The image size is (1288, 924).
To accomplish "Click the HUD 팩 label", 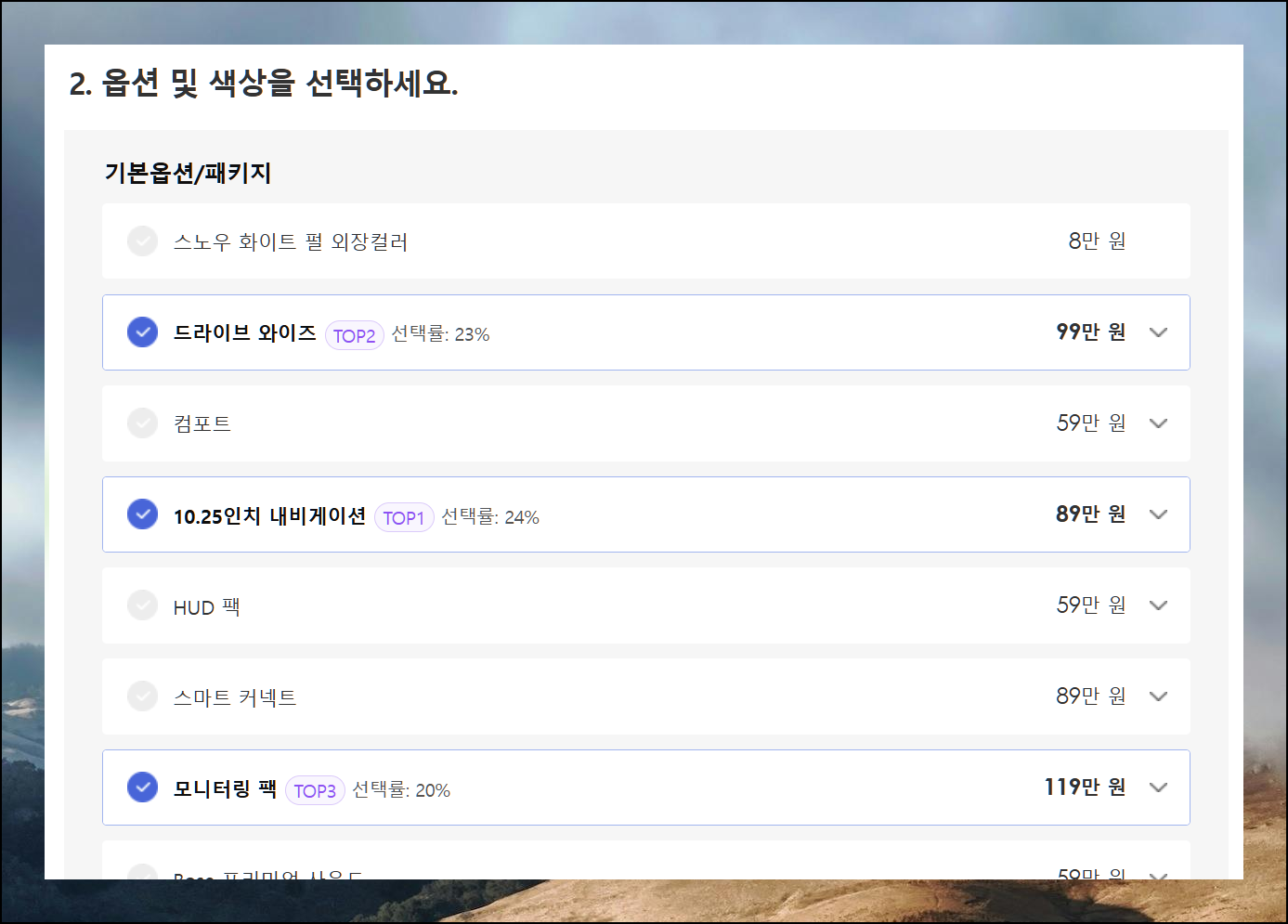I will coord(207,606).
